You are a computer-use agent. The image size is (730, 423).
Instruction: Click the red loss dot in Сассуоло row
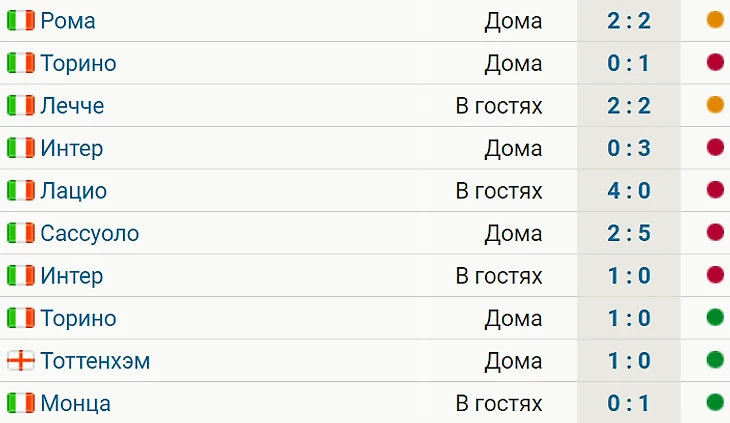[714, 233]
